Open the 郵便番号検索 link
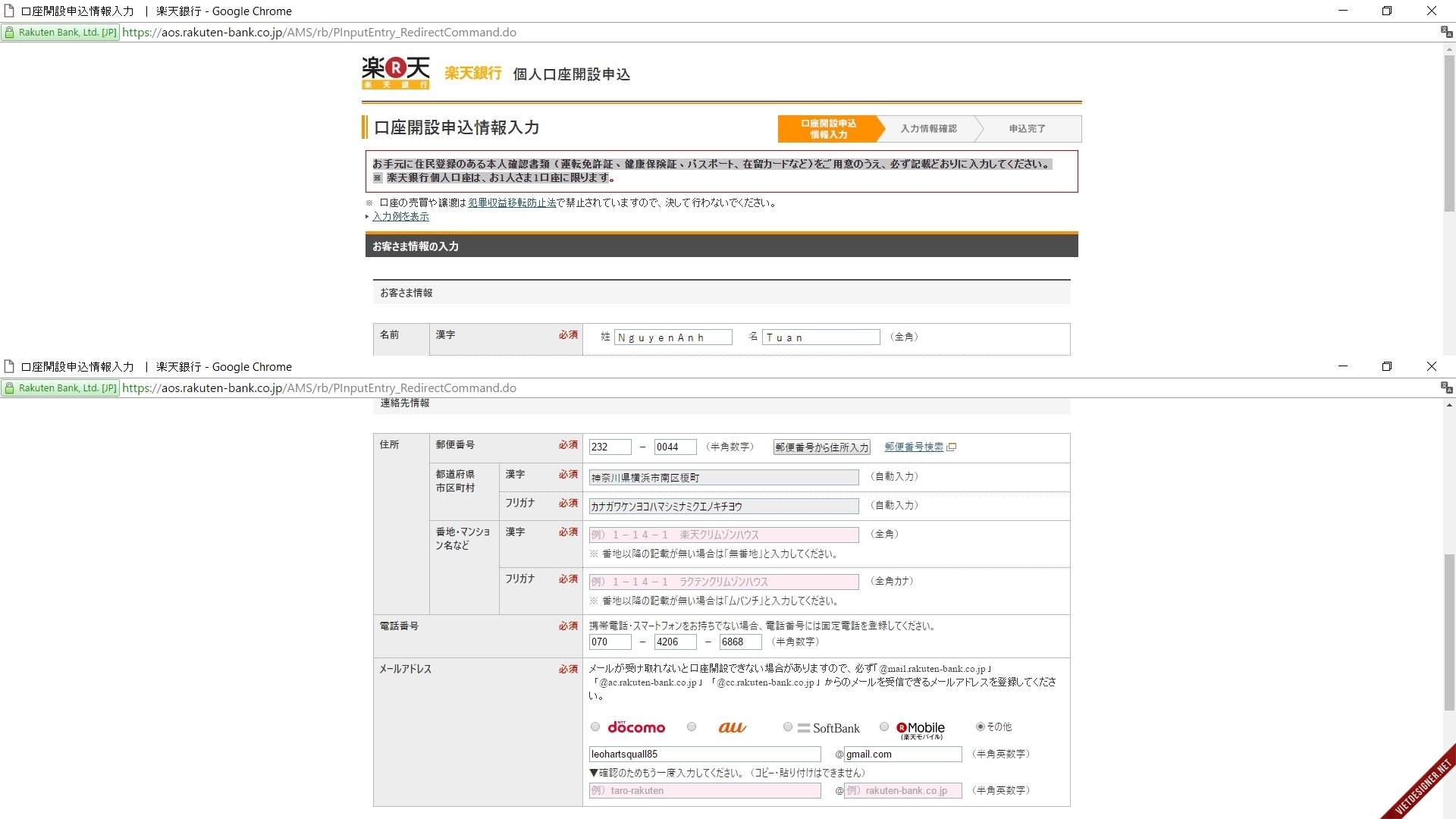This screenshot has height=819, width=1456. pos(914,447)
